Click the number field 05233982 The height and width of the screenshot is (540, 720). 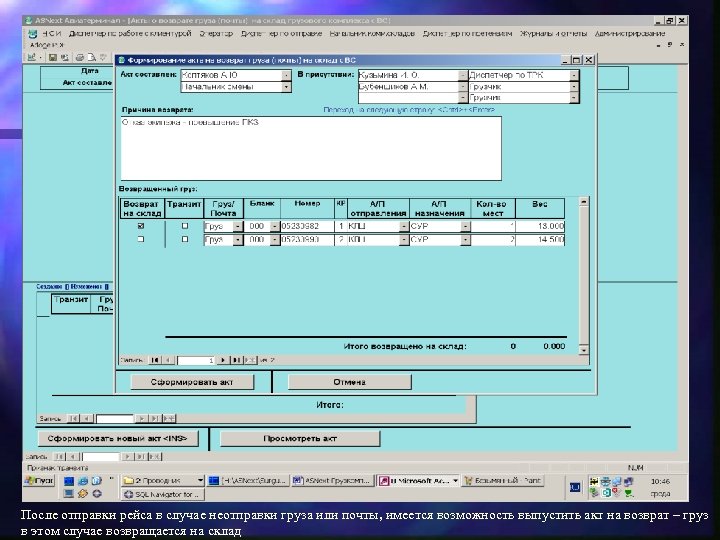(307, 226)
